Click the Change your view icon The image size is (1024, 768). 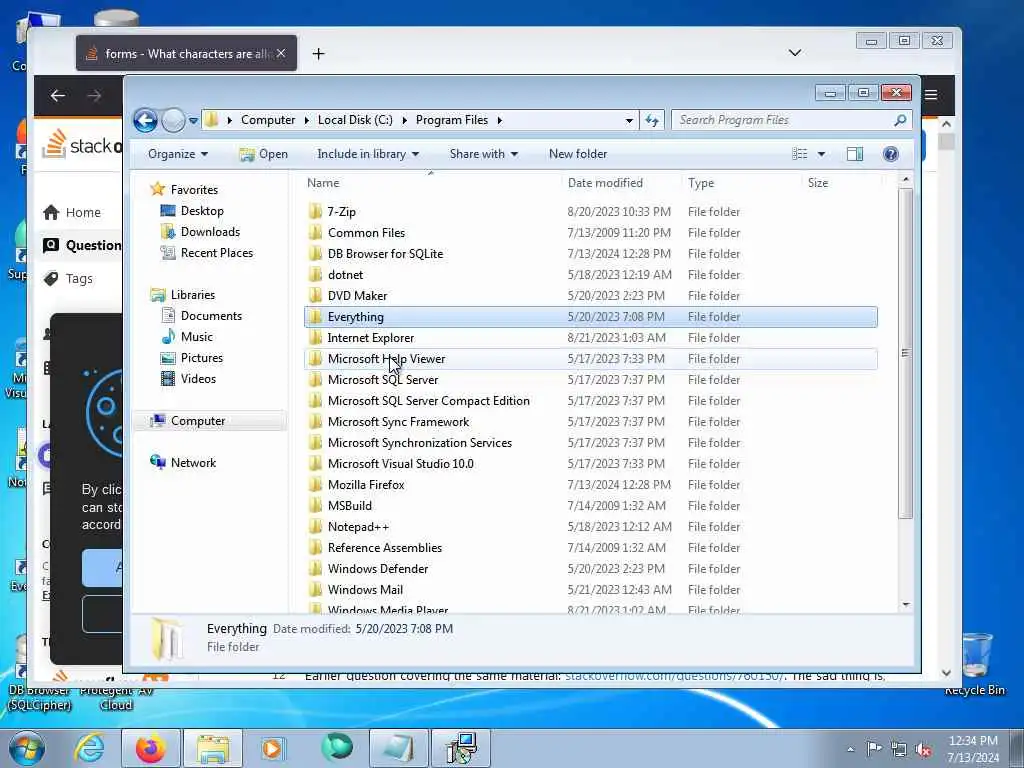click(800, 154)
